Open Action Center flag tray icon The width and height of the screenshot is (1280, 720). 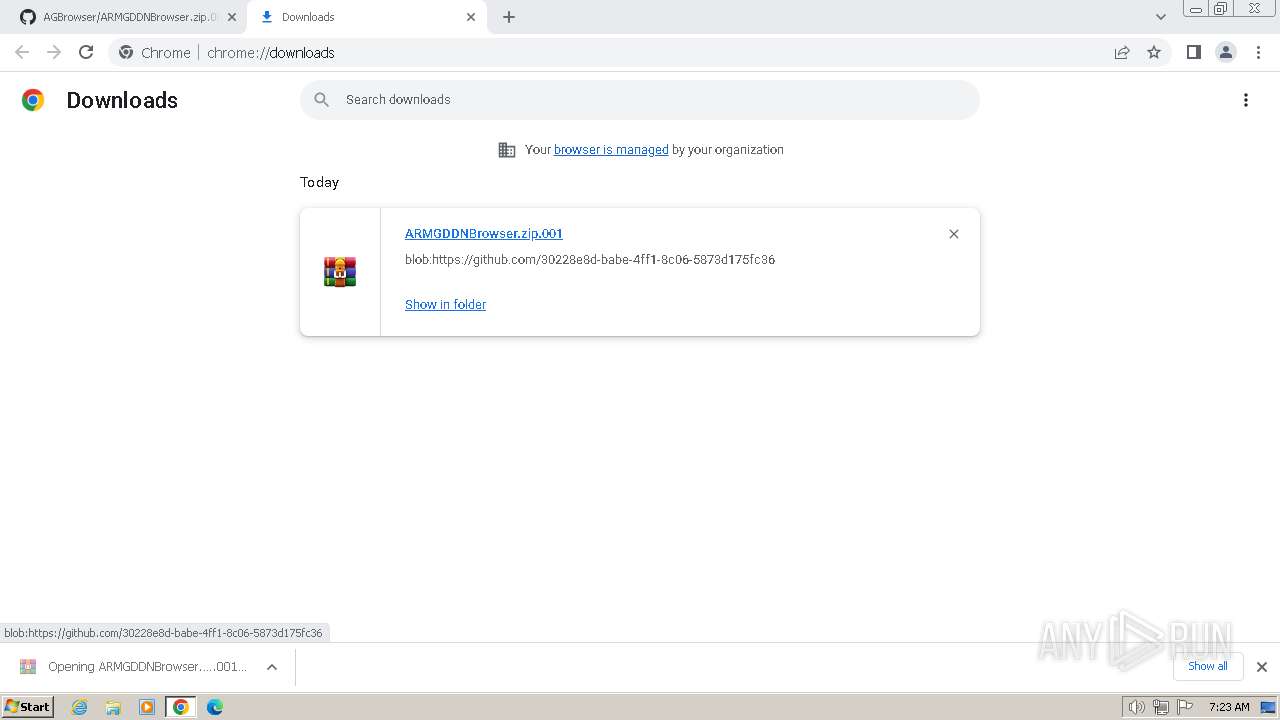[1185, 707]
